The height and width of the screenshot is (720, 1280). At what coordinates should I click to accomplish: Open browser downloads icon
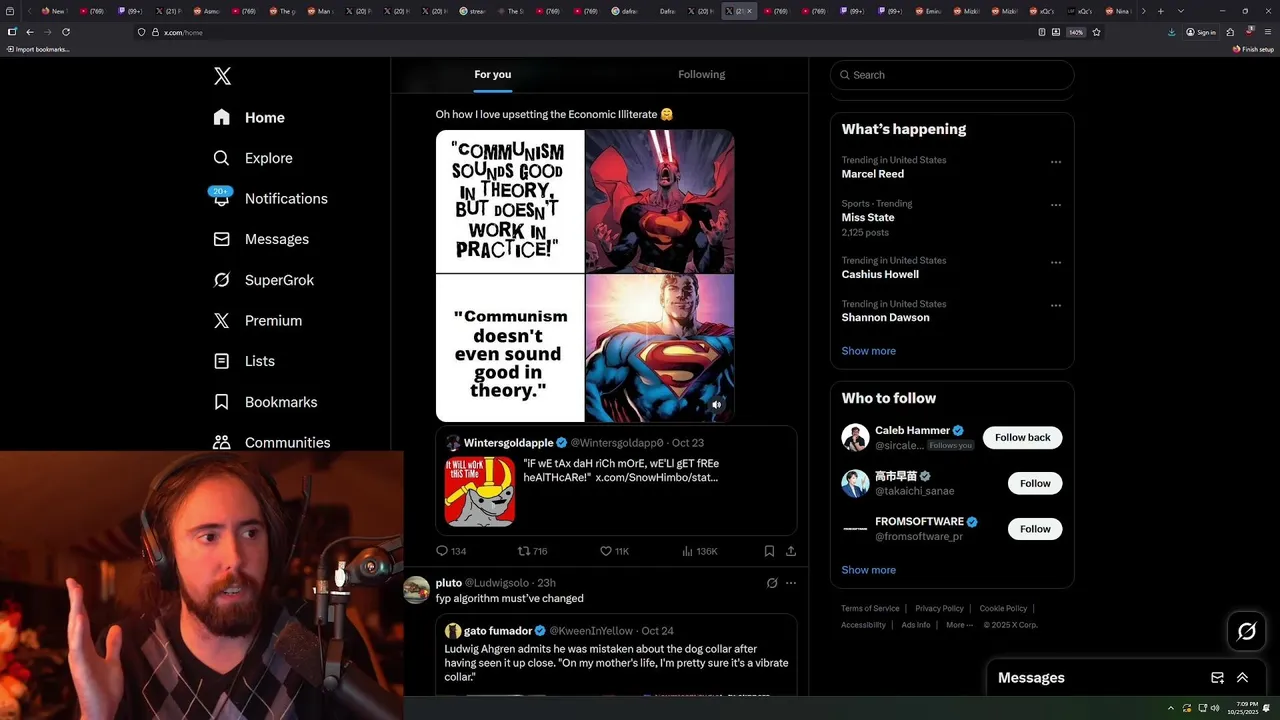pos(1171,32)
